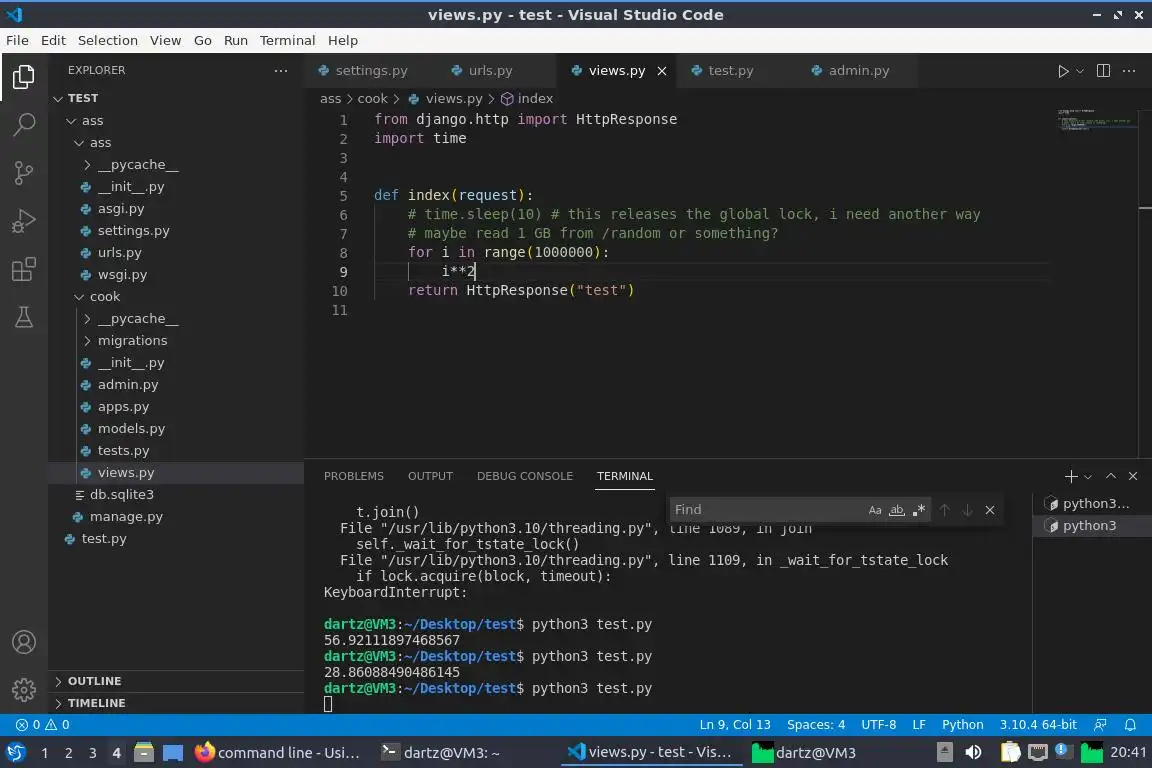Go to next find match
This screenshot has width=1152, height=768.
pos(967,510)
